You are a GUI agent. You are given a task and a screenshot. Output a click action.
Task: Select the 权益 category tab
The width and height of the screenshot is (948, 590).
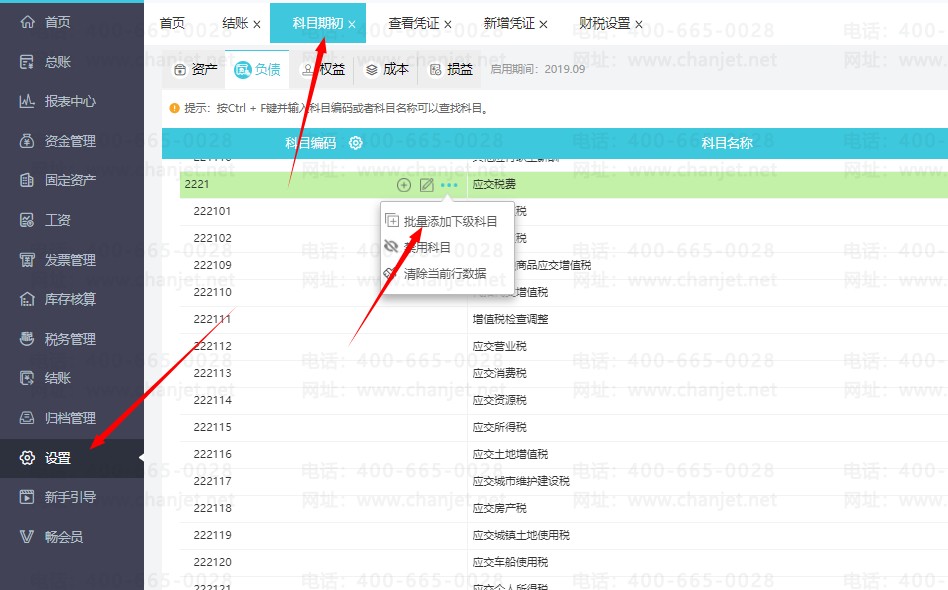(324, 70)
